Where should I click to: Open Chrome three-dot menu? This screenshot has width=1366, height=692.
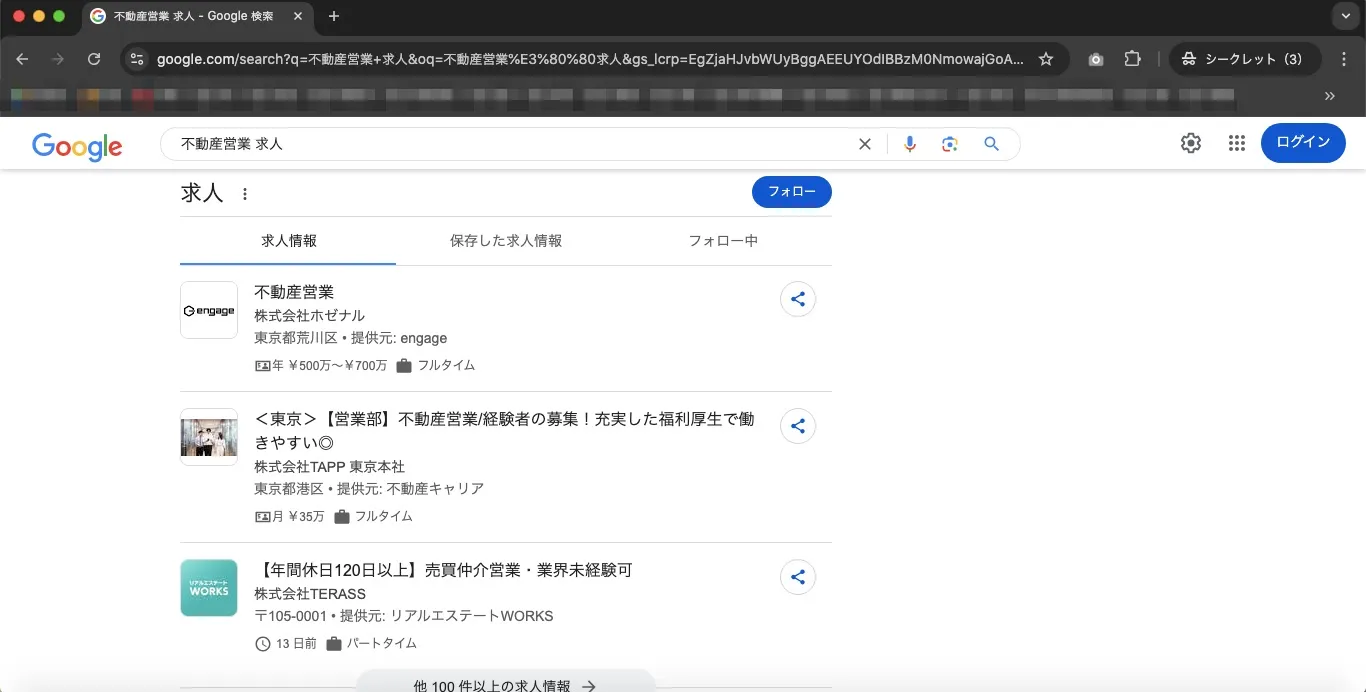click(x=1344, y=59)
